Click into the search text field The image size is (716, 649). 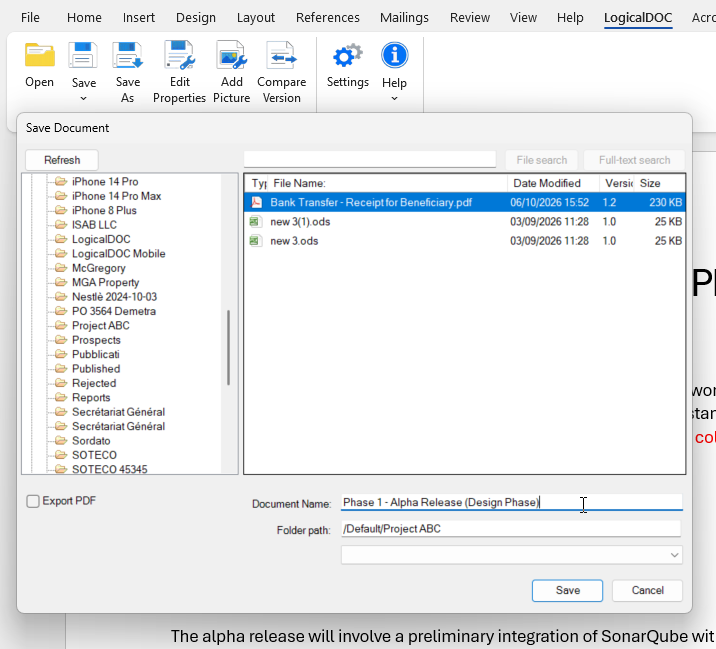click(x=370, y=159)
